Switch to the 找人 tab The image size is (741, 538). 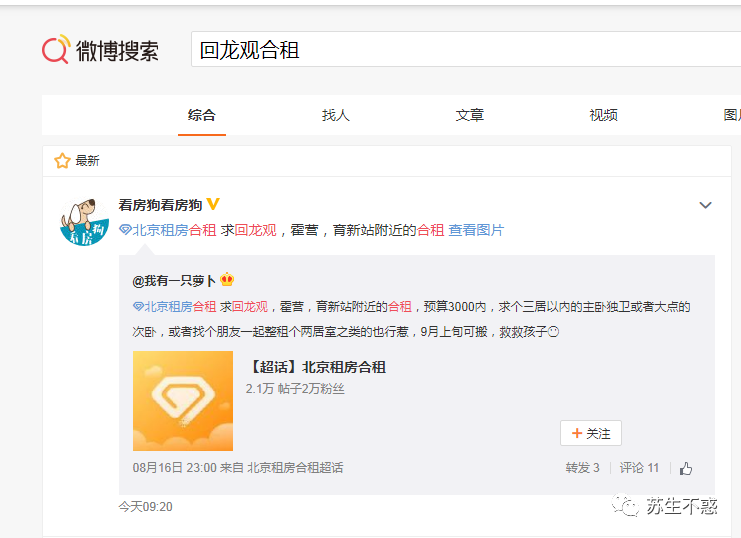pos(336,115)
